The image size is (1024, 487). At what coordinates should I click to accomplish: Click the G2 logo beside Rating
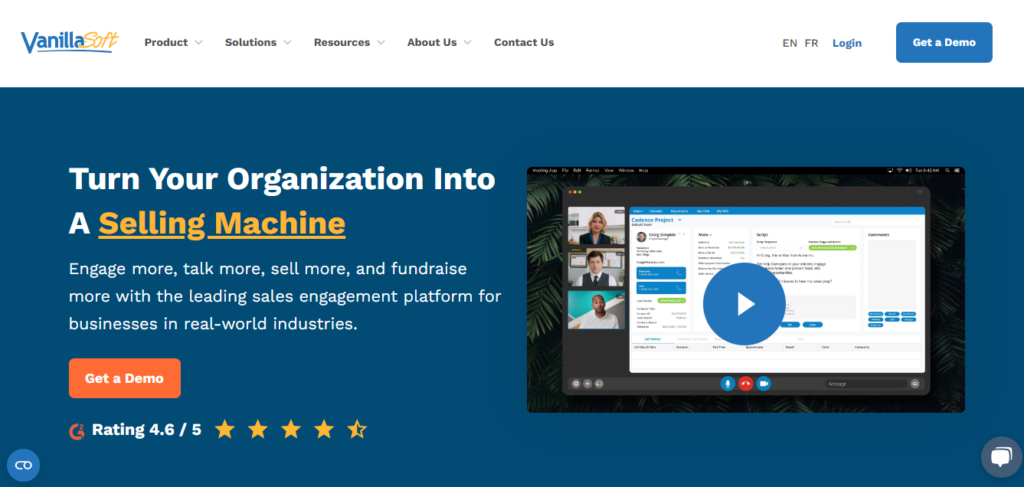click(x=77, y=430)
